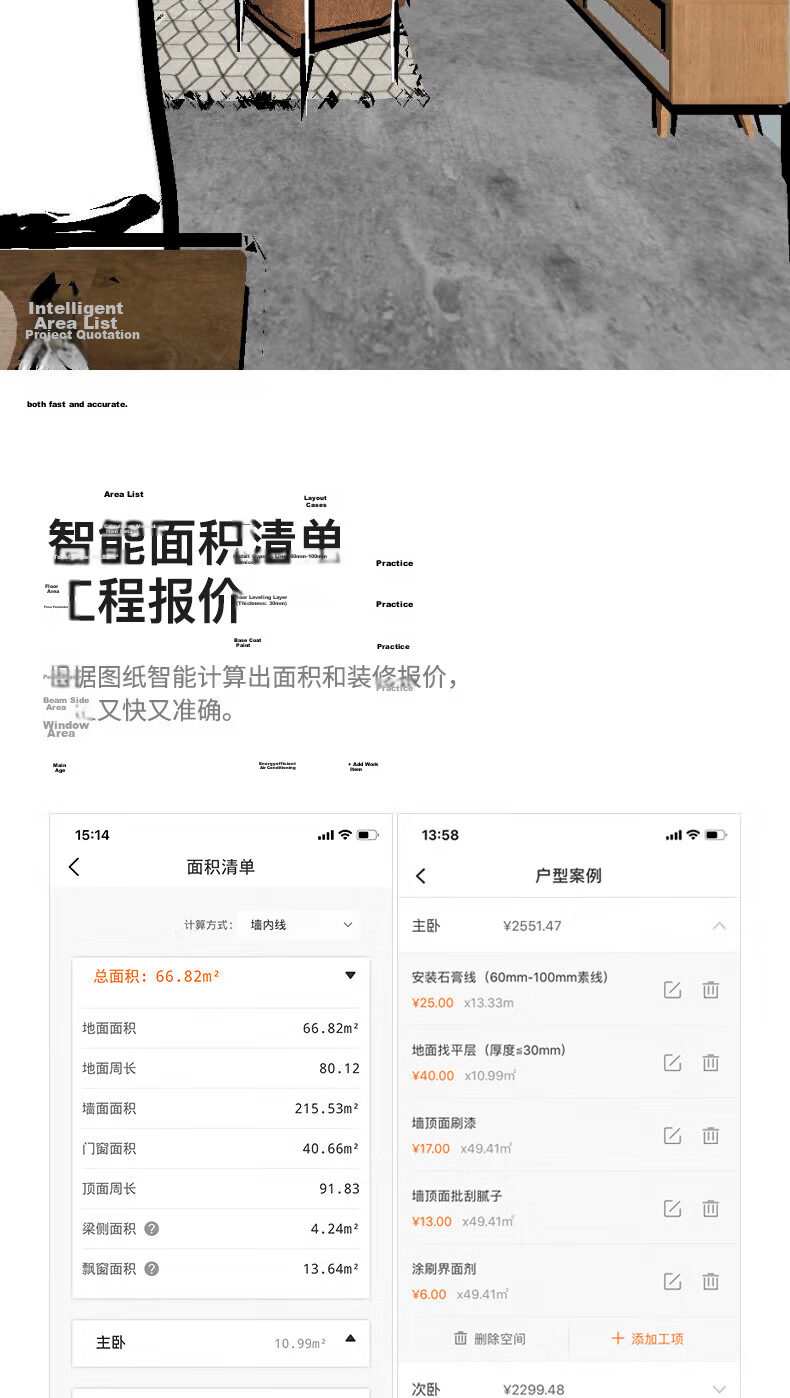Collapse the 主卧 ¥2551.47 section
The height and width of the screenshot is (1398, 790).
(719, 926)
